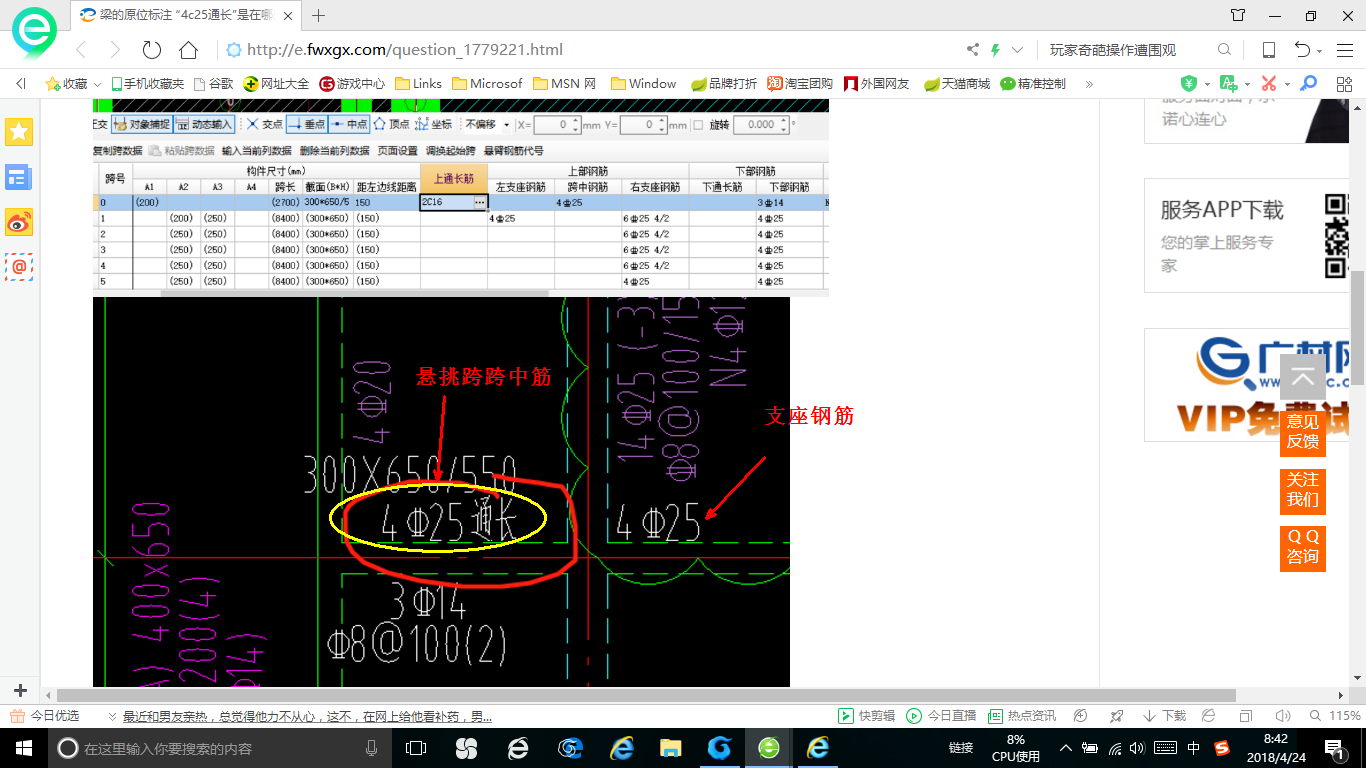Open 手机收藏夹 bookmark

click(x=148, y=84)
